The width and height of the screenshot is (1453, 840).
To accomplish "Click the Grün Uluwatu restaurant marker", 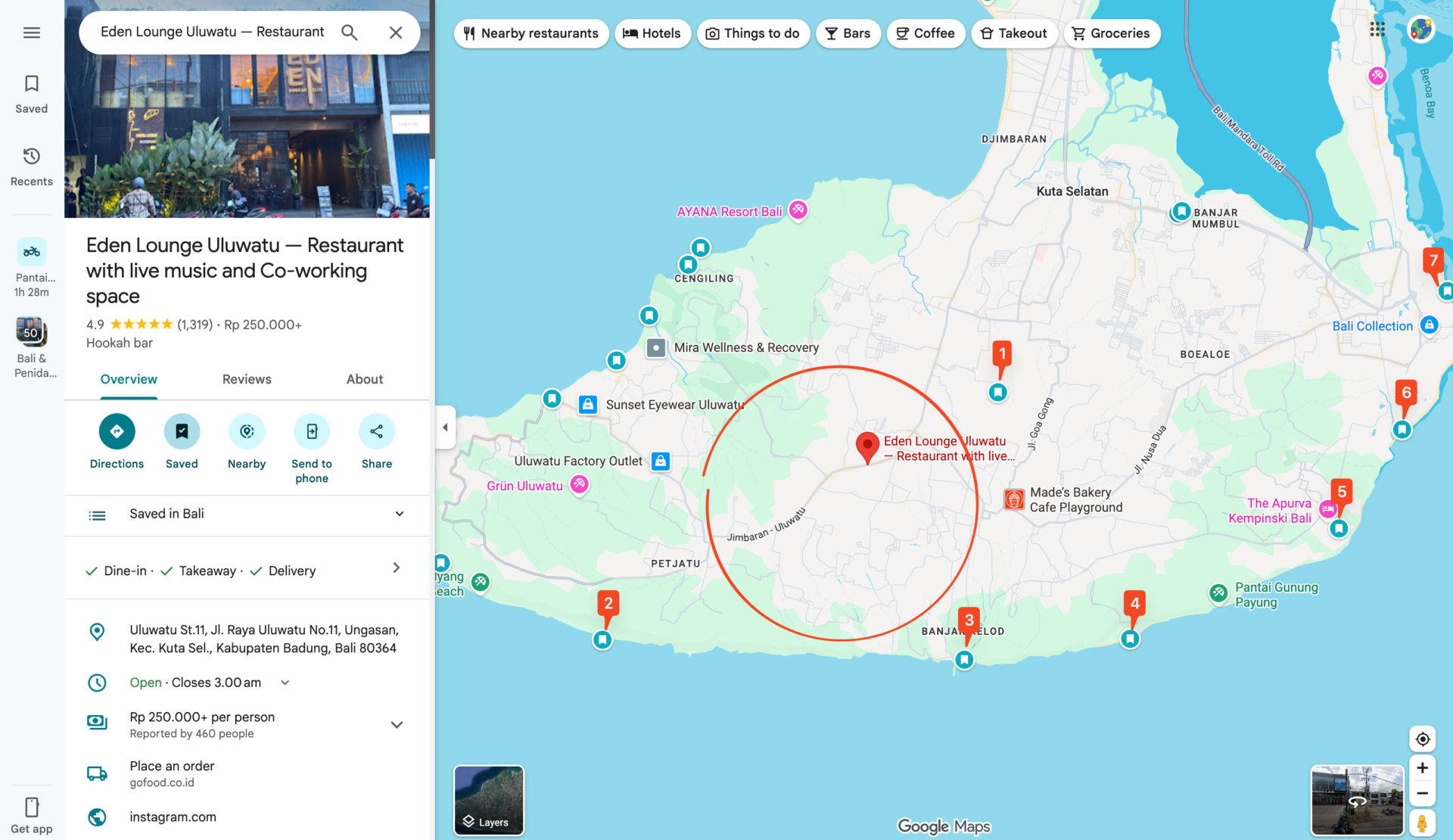I will click(x=579, y=484).
